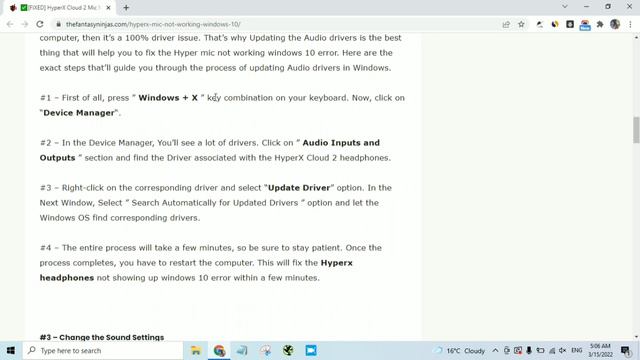This screenshot has width=640, height=360.
Task: Open the site info lock icon
Action: point(58,24)
